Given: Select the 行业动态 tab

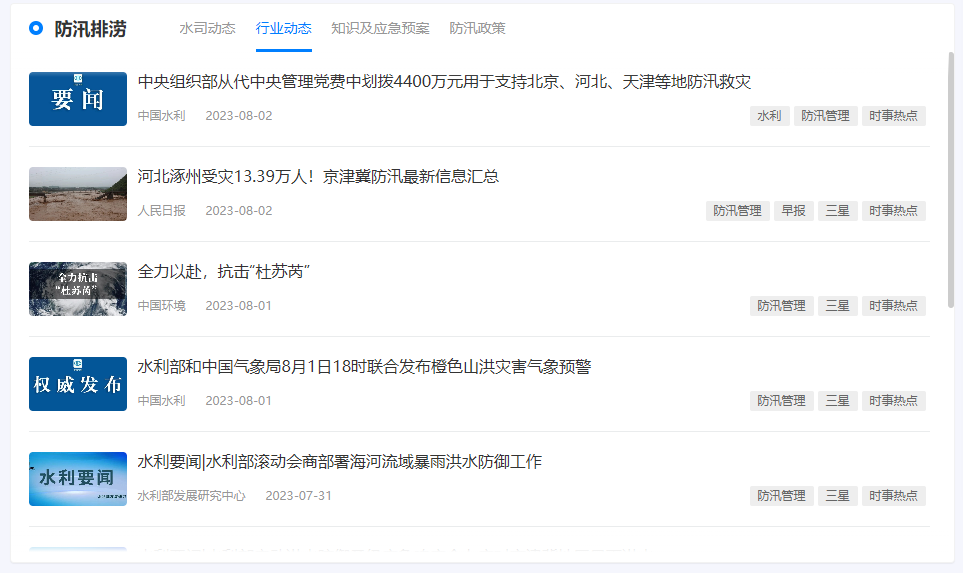Looking at the screenshot, I should tap(284, 28).
